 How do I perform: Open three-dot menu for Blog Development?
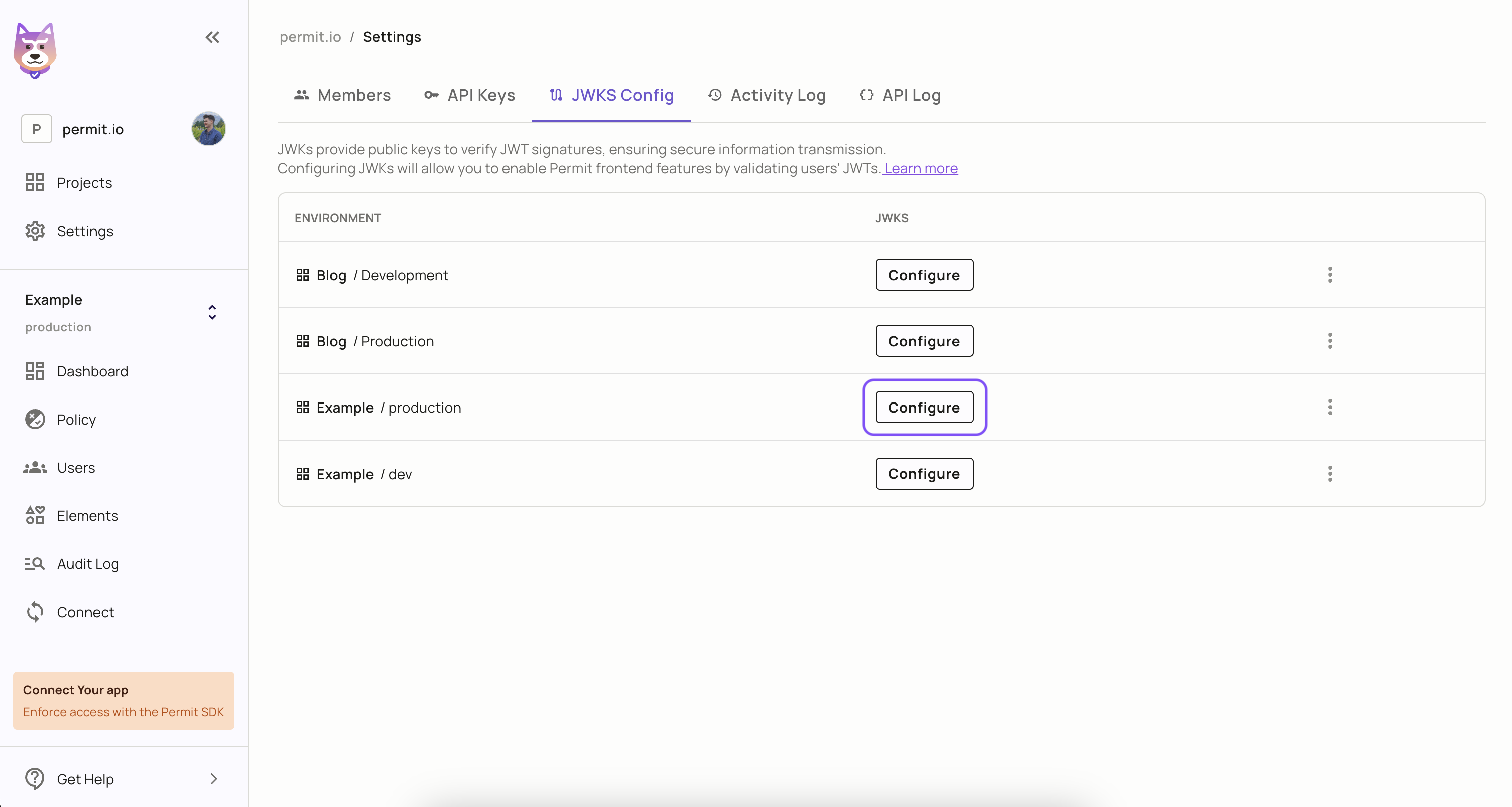pyautogui.click(x=1330, y=274)
